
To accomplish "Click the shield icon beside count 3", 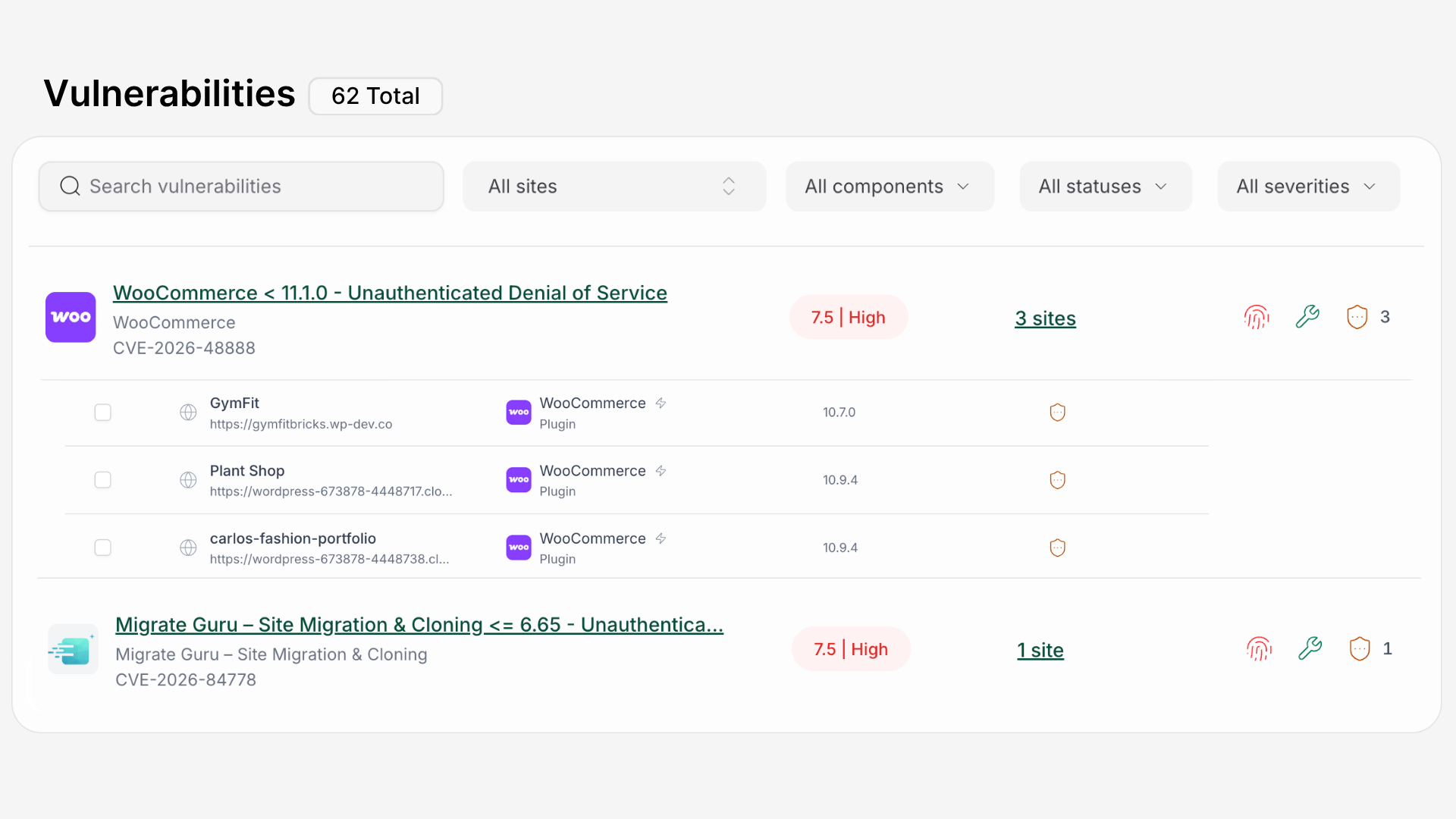I will [x=1357, y=317].
